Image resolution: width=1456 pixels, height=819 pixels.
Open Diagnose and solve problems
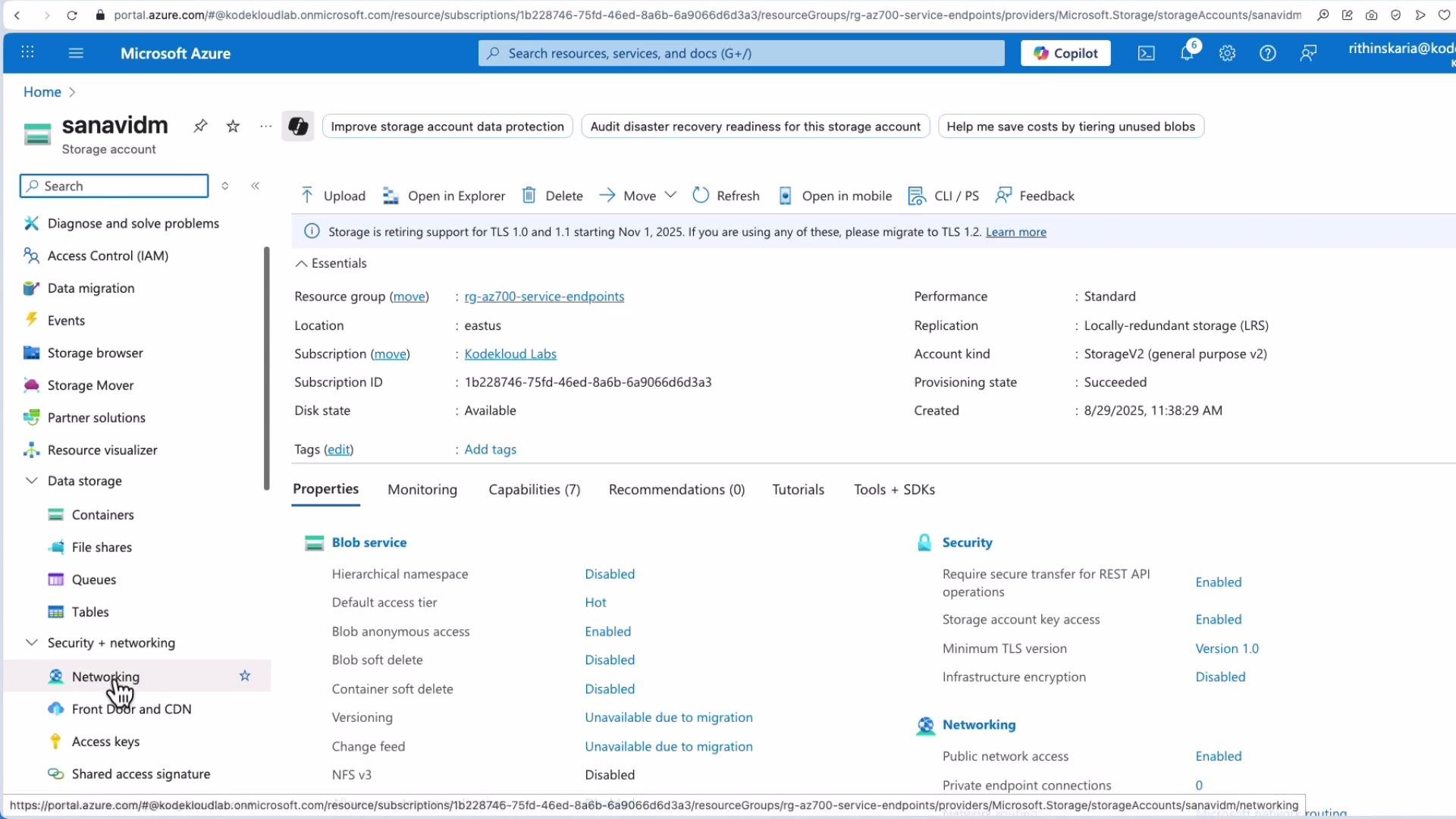click(x=133, y=223)
